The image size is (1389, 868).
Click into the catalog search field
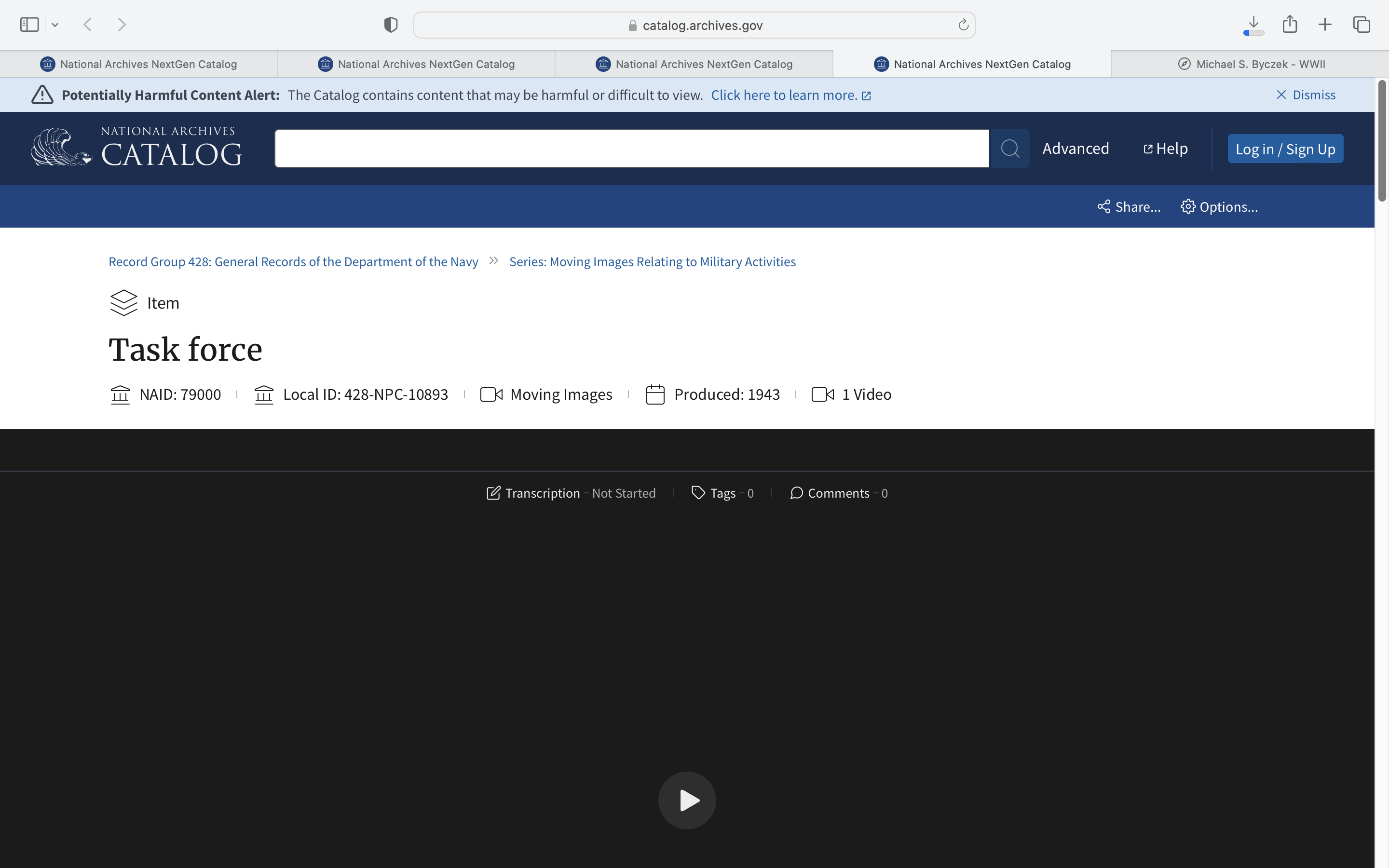631,149
